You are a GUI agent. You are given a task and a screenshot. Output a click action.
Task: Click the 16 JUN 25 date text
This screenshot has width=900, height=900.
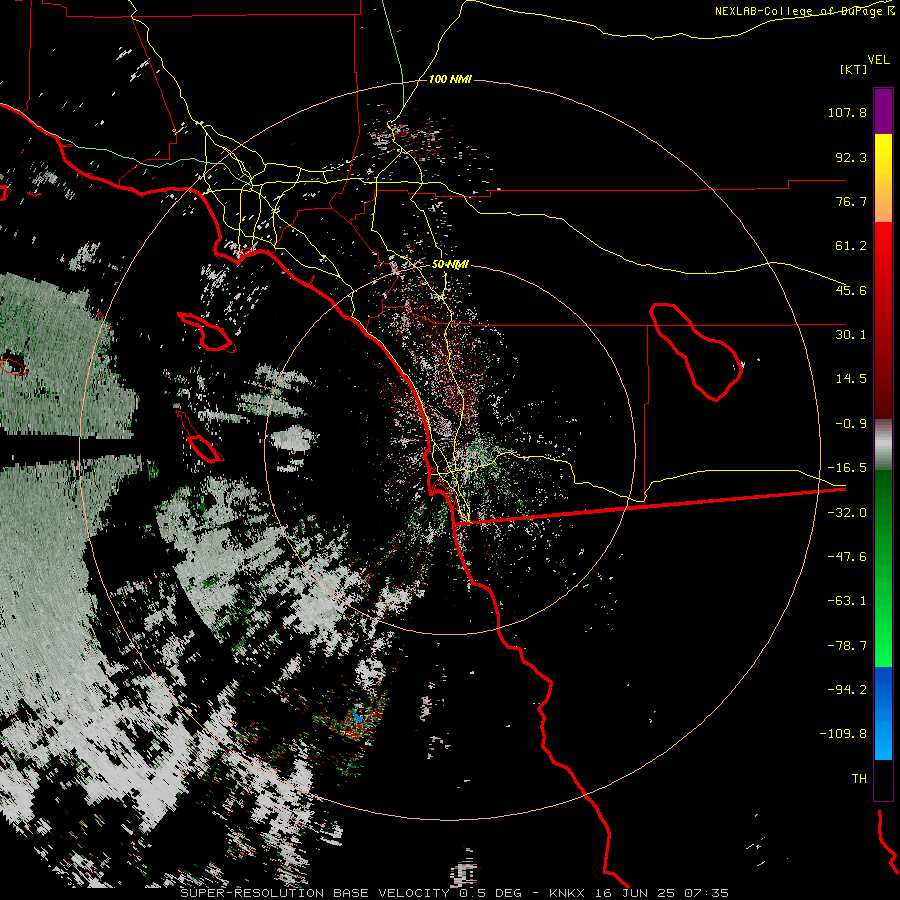pyautogui.click(x=633, y=893)
